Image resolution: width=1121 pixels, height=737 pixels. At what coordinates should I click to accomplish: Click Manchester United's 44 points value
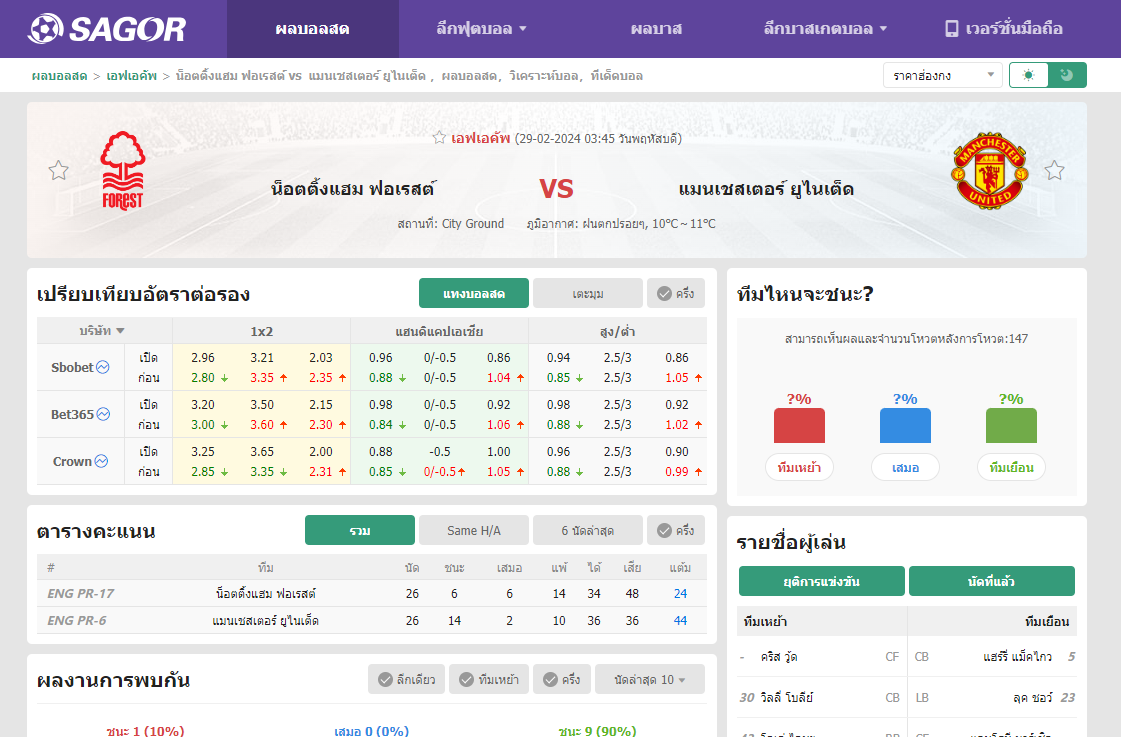(680, 620)
